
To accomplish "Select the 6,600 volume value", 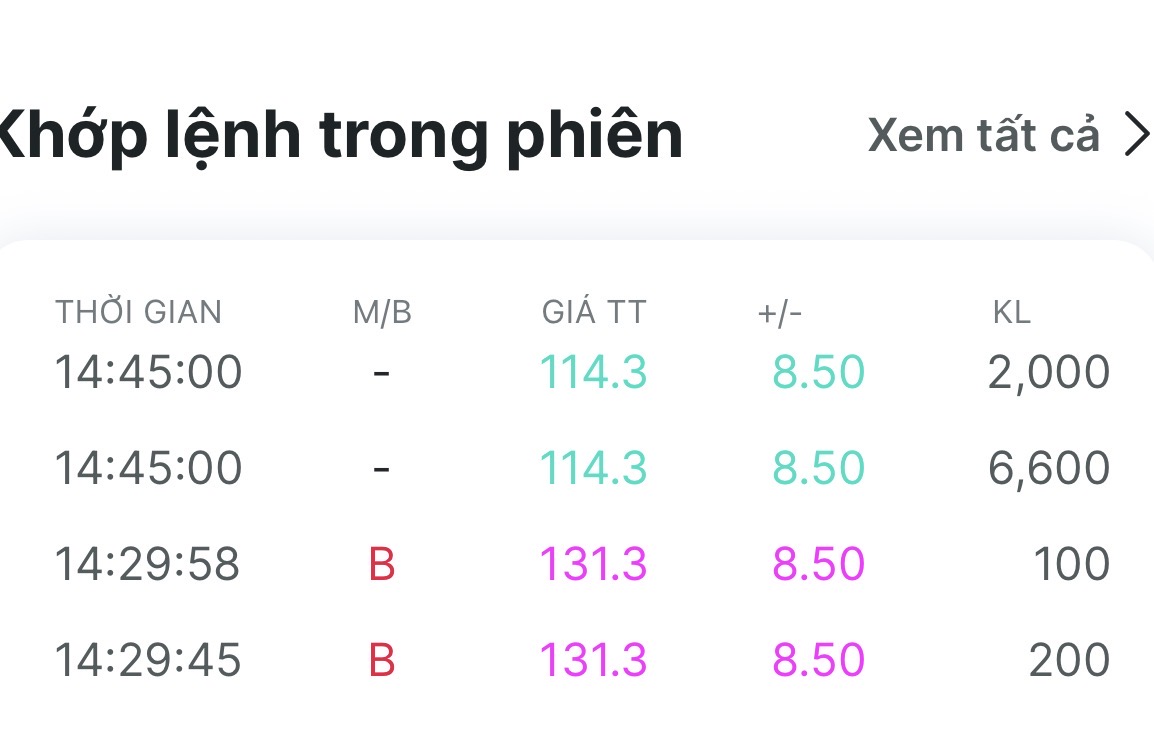I will (x=1048, y=469).
